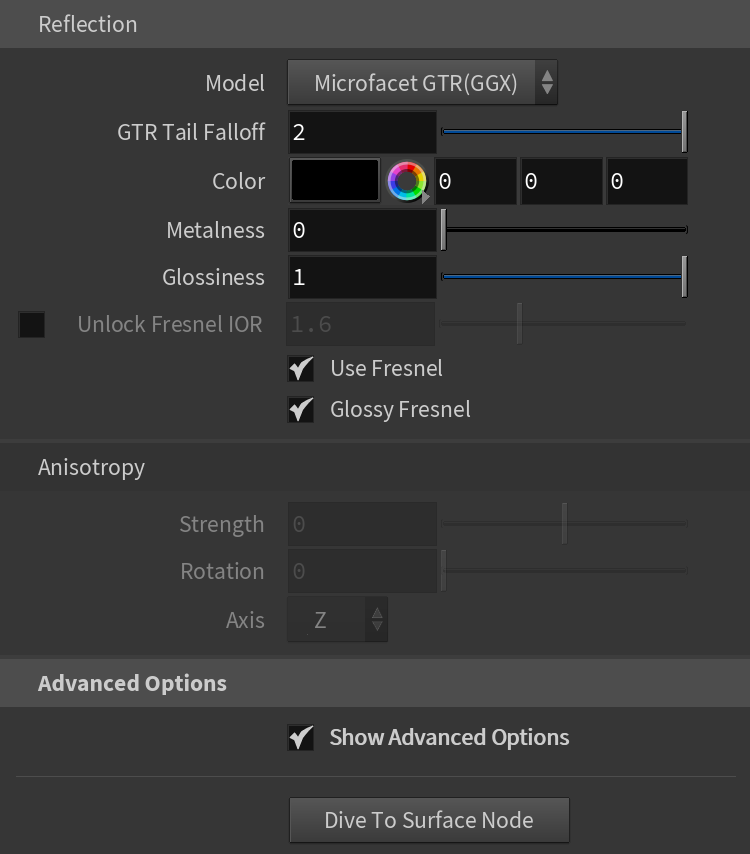The width and height of the screenshot is (750, 854).
Task: Click the Glossiness value input field
Action: (x=362, y=277)
